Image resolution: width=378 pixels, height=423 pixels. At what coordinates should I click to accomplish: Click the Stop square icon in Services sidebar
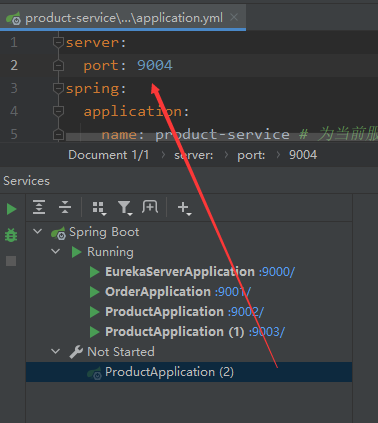11,261
